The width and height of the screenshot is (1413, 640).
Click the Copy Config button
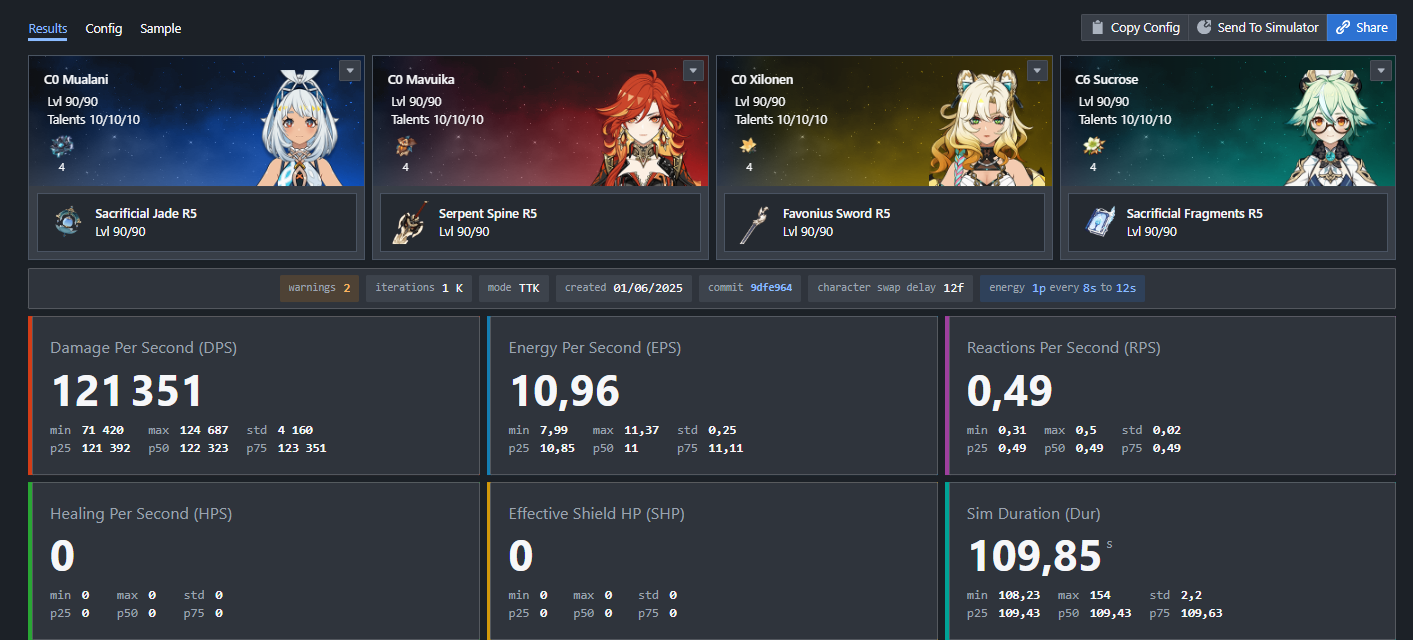pos(1135,28)
